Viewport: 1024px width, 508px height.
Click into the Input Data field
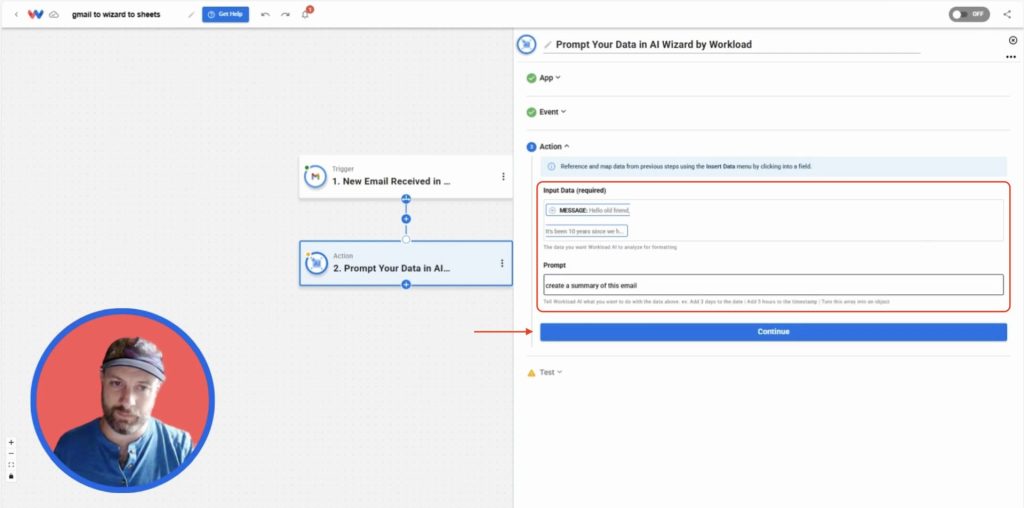[773, 220]
